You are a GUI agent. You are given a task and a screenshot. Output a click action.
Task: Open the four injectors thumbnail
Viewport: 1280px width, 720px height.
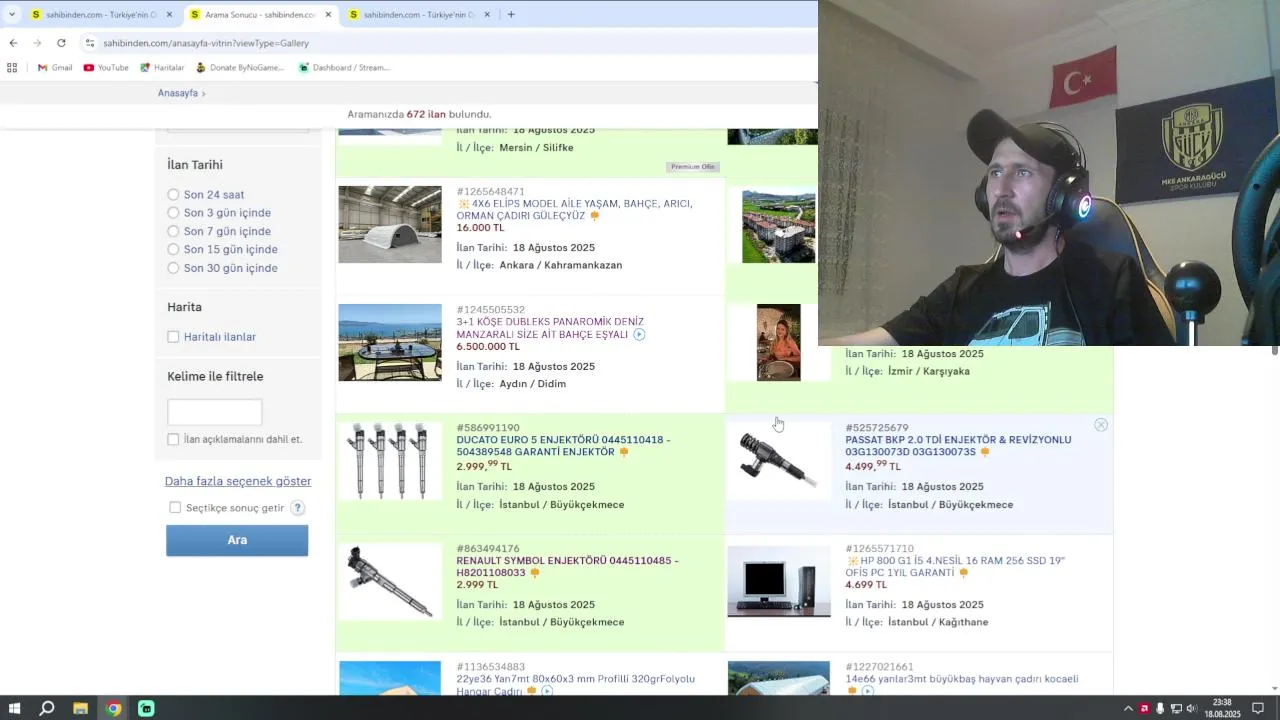click(390, 461)
